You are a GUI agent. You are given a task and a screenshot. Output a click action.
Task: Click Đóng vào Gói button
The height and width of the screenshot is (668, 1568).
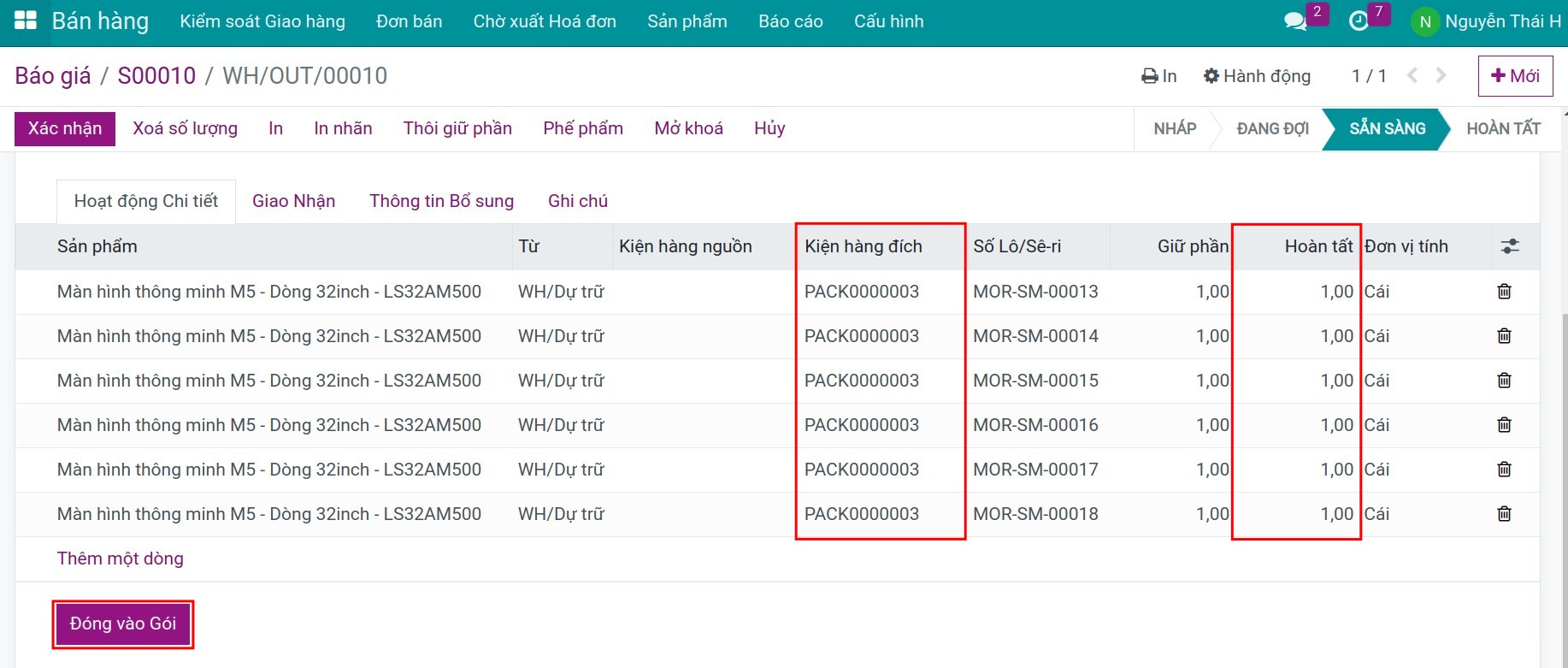123,624
